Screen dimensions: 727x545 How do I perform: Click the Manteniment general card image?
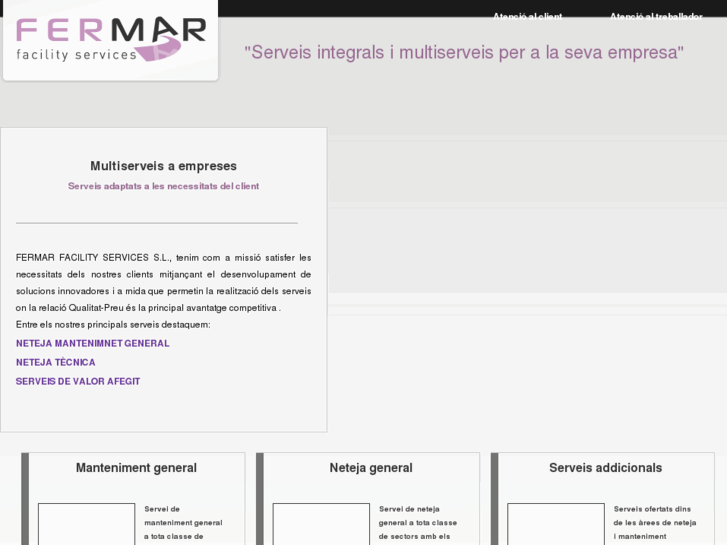point(87,524)
